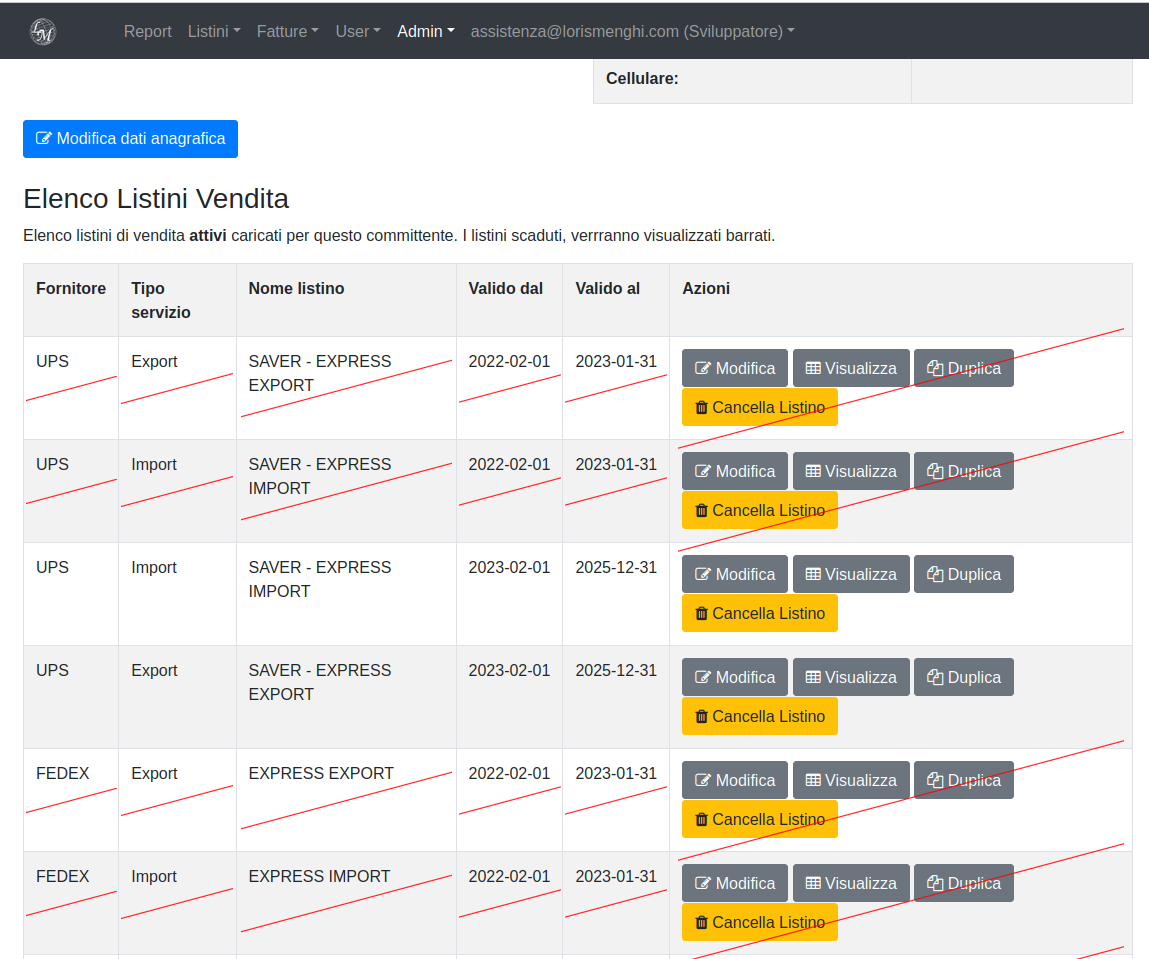1149x959 pixels.
Task: Open the Fatture dropdown menu
Action: pos(287,31)
